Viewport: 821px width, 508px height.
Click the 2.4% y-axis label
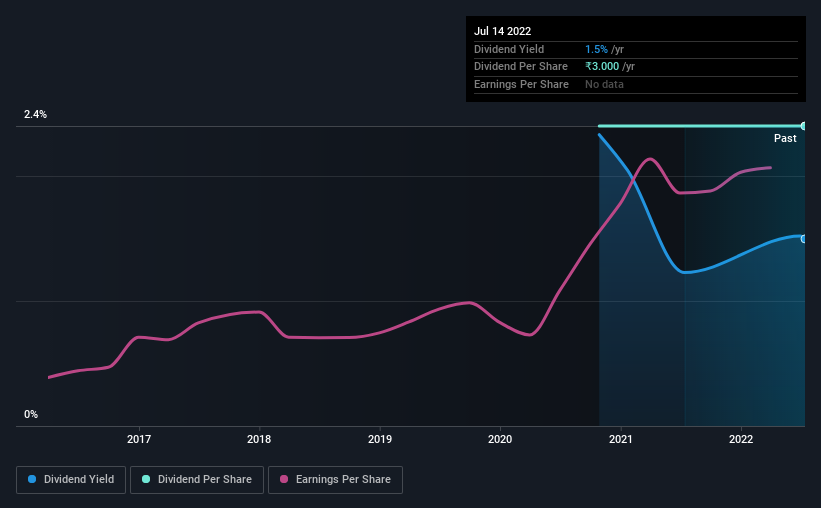pyautogui.click(x=35, y=114)
